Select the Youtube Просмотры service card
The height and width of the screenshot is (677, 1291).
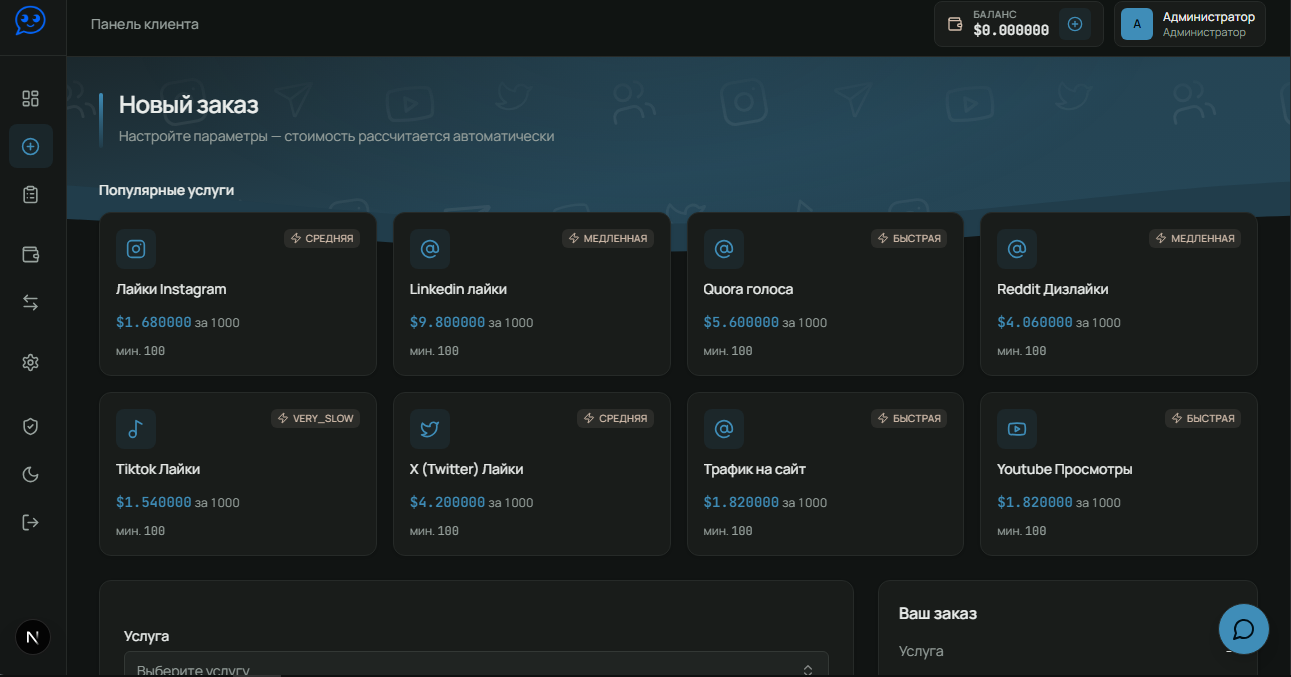[x=1119, y=474]
